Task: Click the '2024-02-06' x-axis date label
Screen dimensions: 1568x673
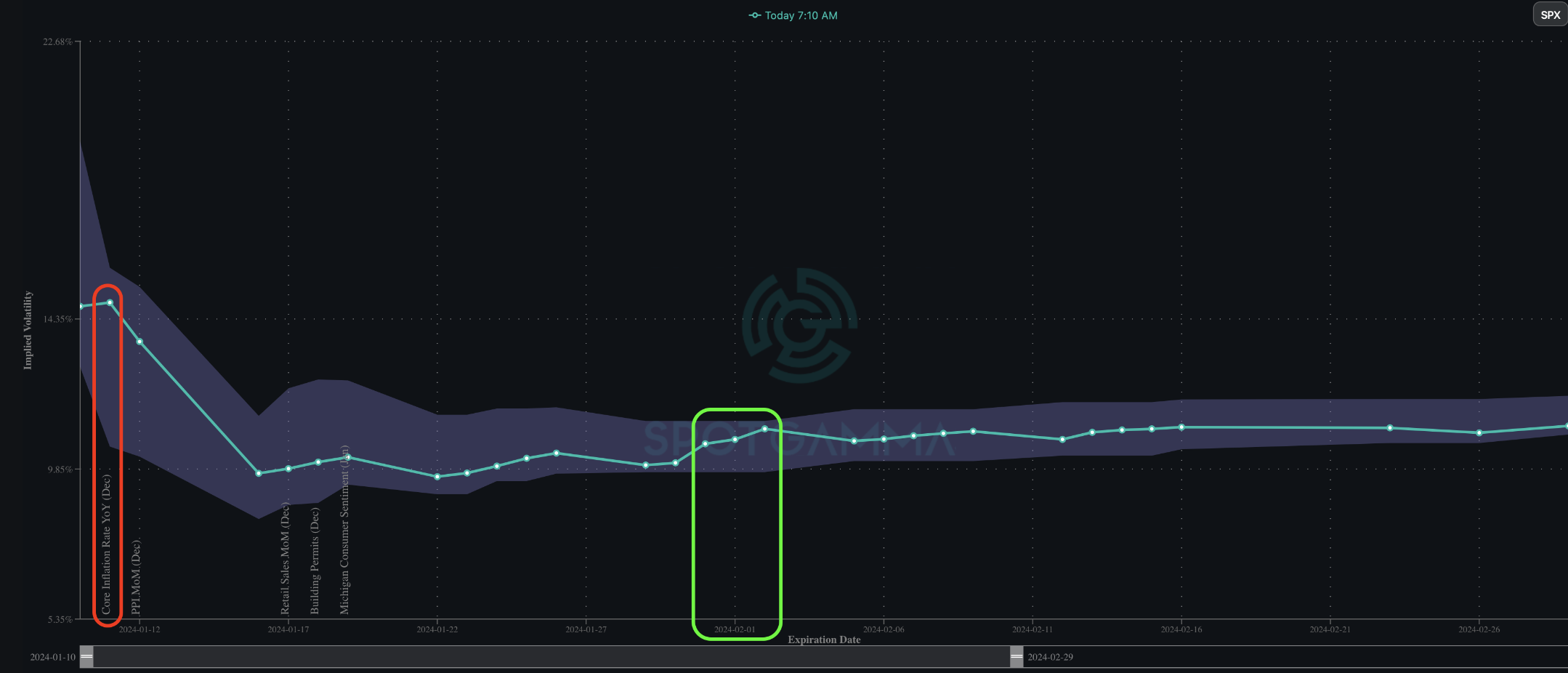Action: click(x=884, y=629)
